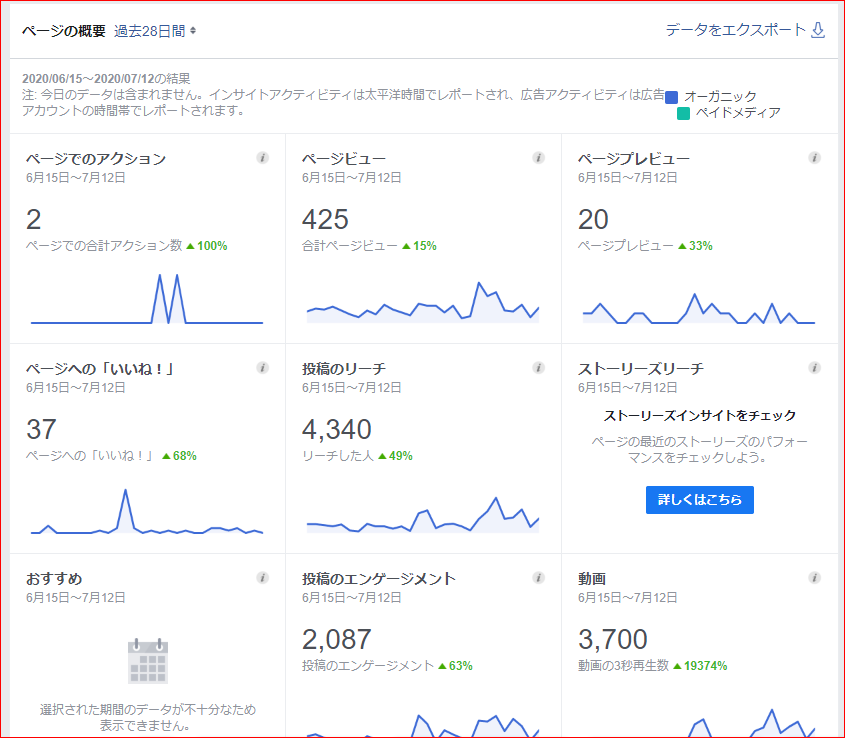845x738 pixels.
Task: Click the ページでの合計アクション数 label
Action: [x=104, y=246]
